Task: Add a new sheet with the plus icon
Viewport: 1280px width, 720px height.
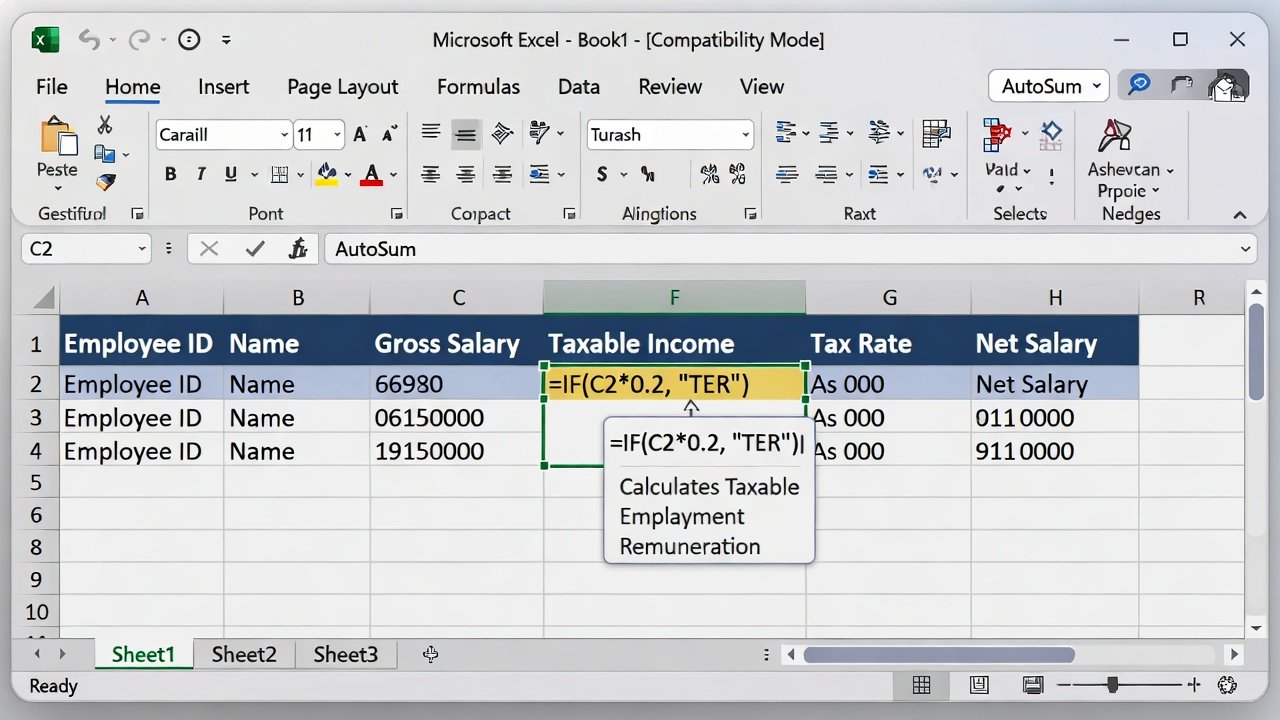Action: 430,654
